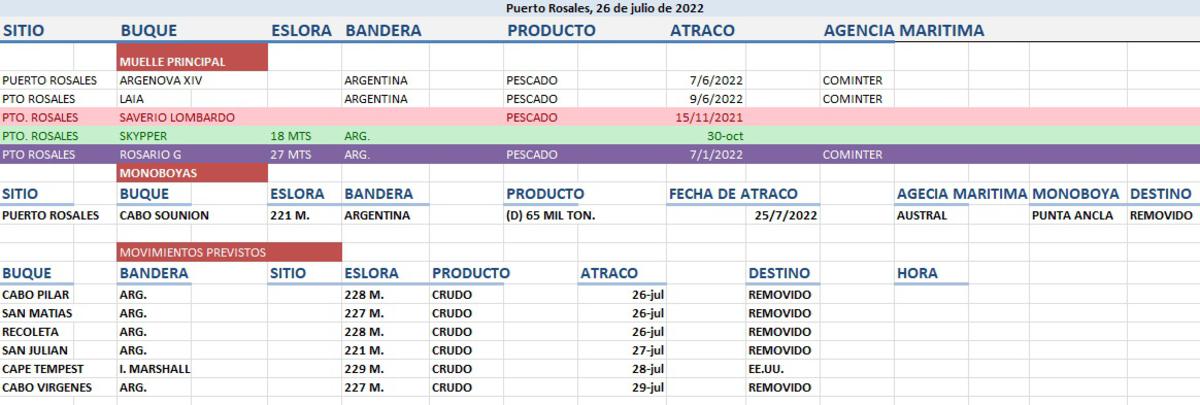
Task: Select the CAPE TEMPEST vessel cell
Action: click(x=58, y=369)
